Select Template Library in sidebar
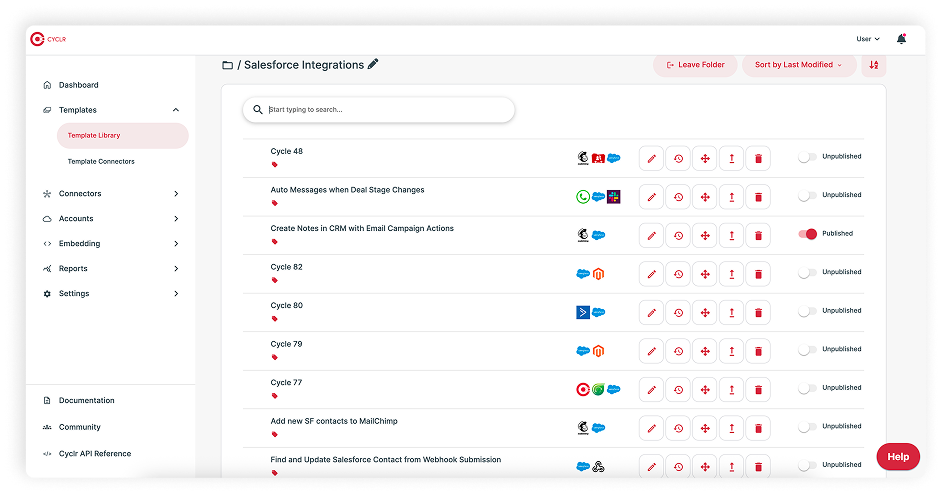The height and width of the screenshot is (493, 941). click(122, 136)
